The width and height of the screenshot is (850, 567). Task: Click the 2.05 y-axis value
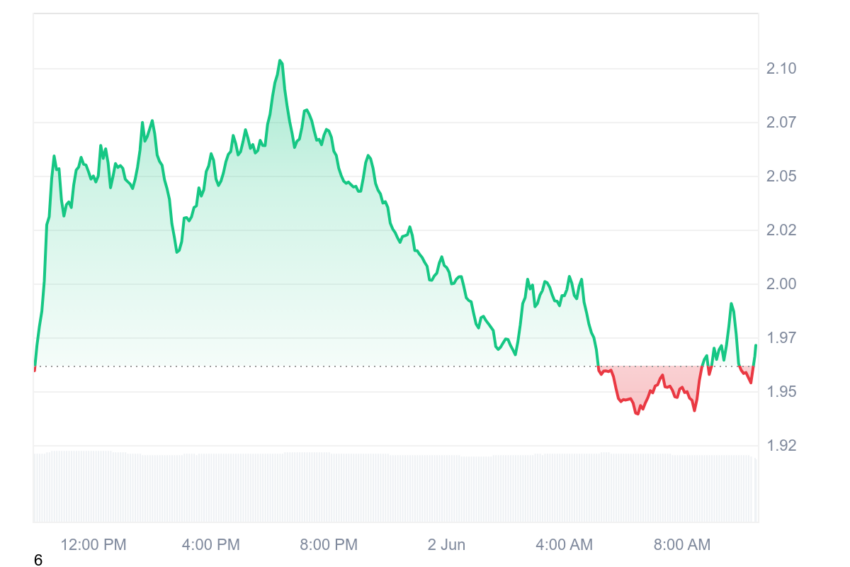pos(781,176)
